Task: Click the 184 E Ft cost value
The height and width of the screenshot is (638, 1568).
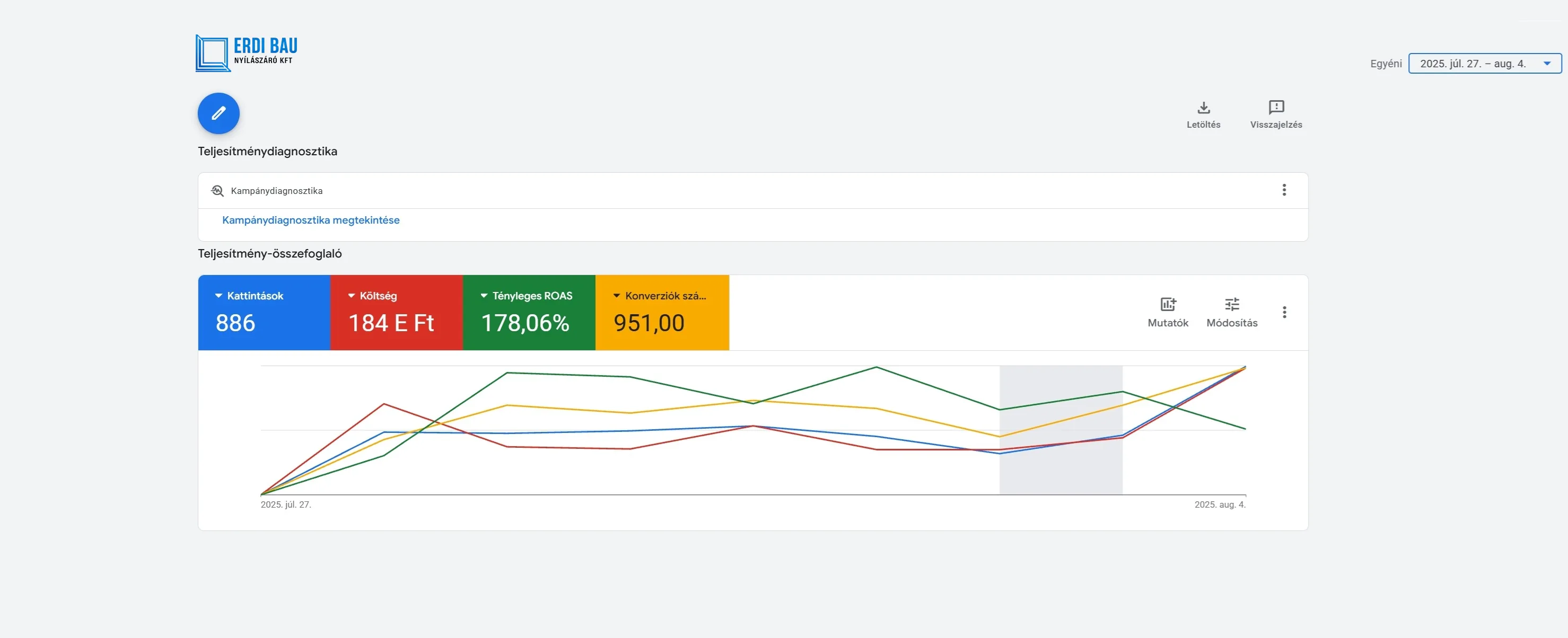Action: click(391, 323)
